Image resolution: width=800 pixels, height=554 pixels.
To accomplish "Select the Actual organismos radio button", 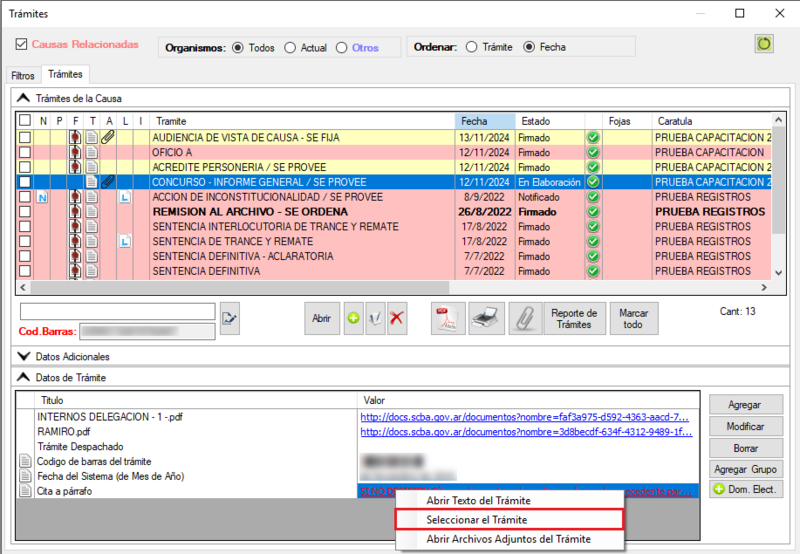I will tap(290, 47).
